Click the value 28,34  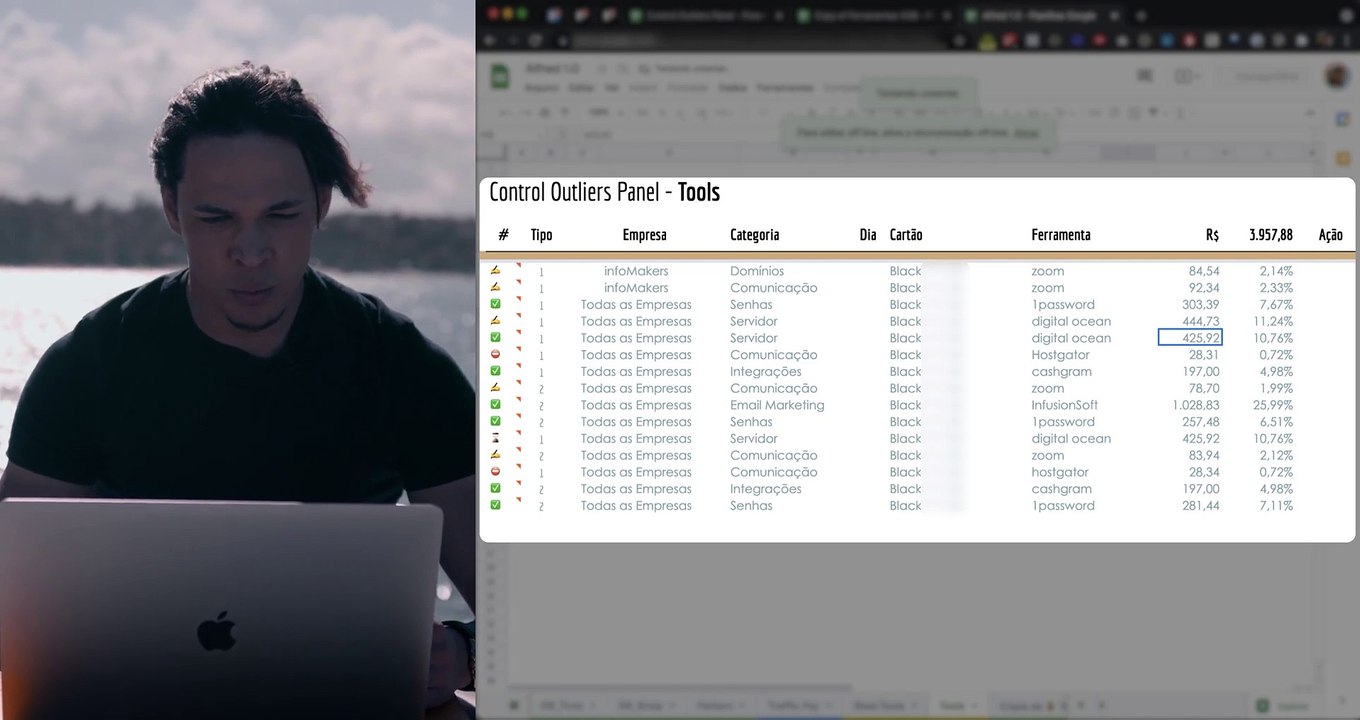[1205, 472]
